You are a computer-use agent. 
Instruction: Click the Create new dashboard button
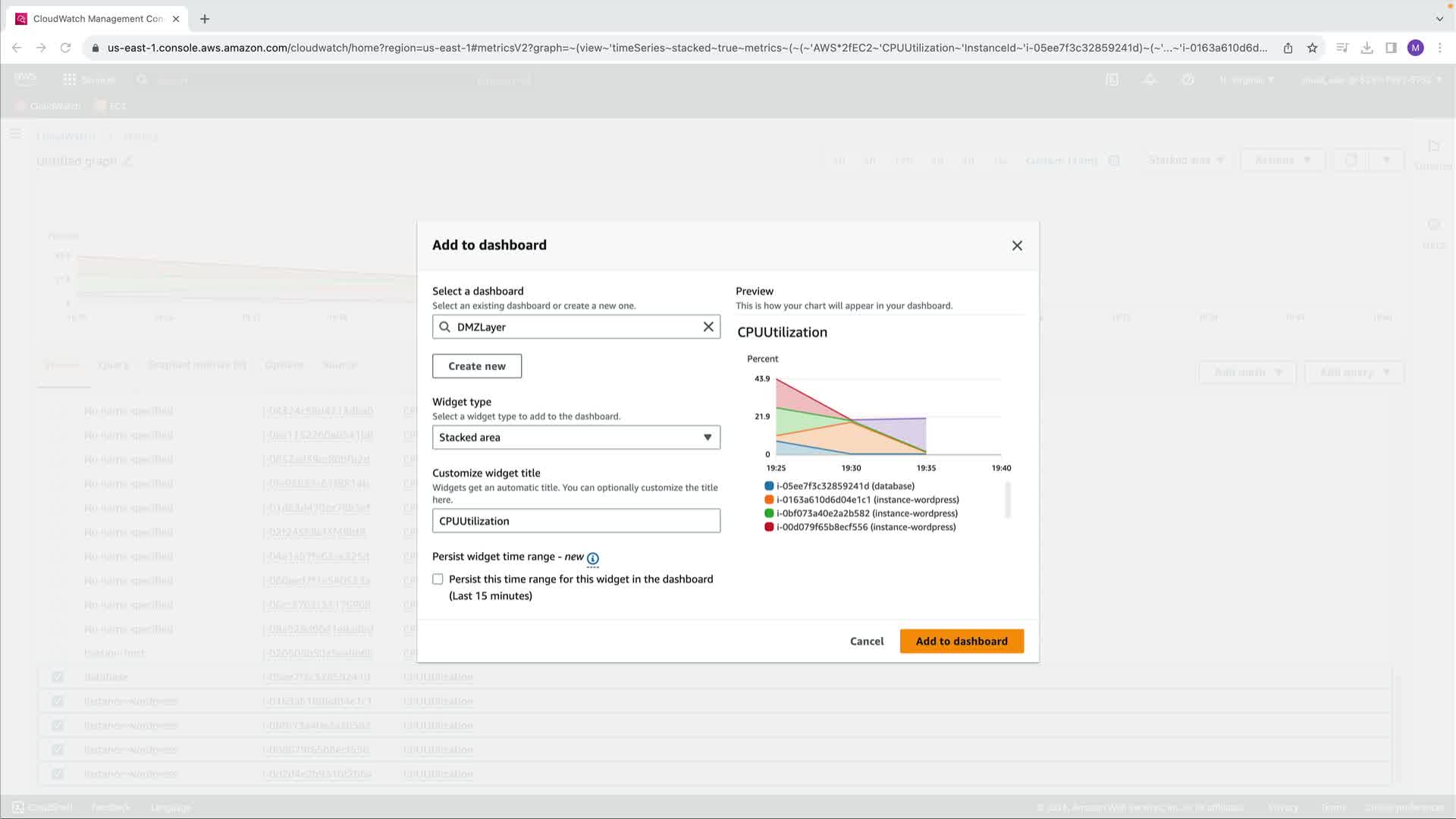[476, 366]
